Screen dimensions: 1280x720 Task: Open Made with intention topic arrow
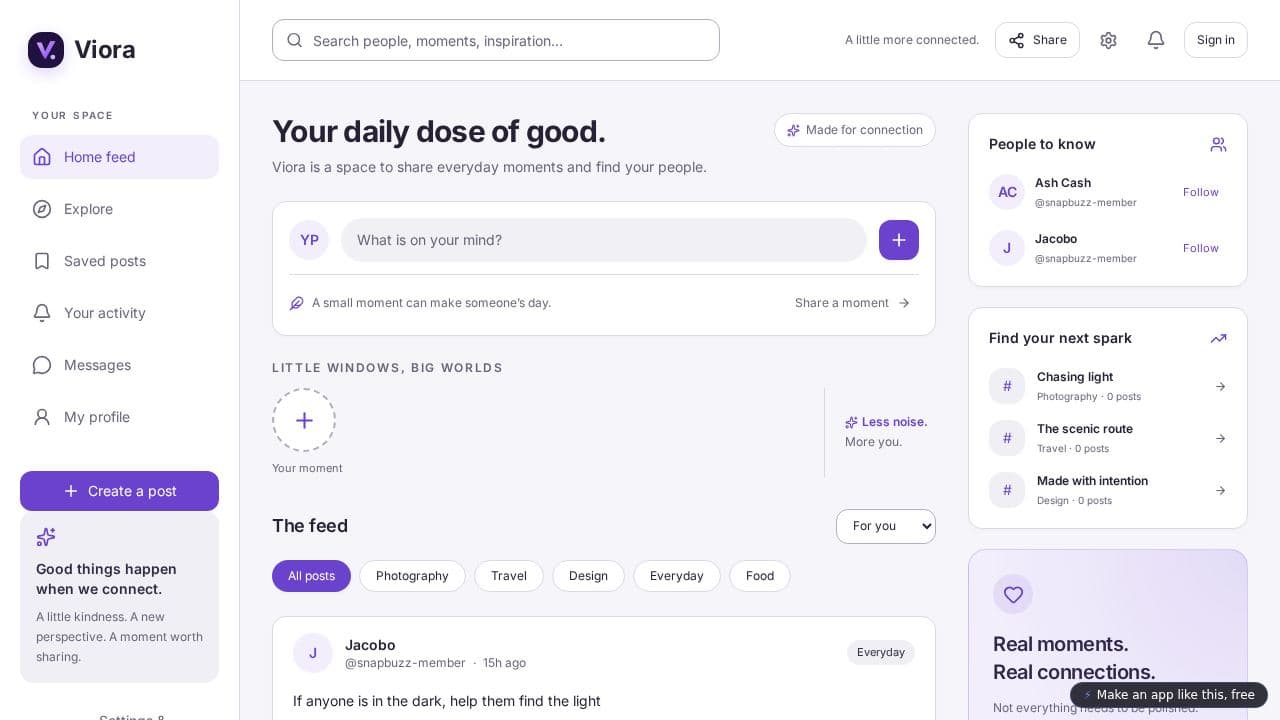[1220, 491]
